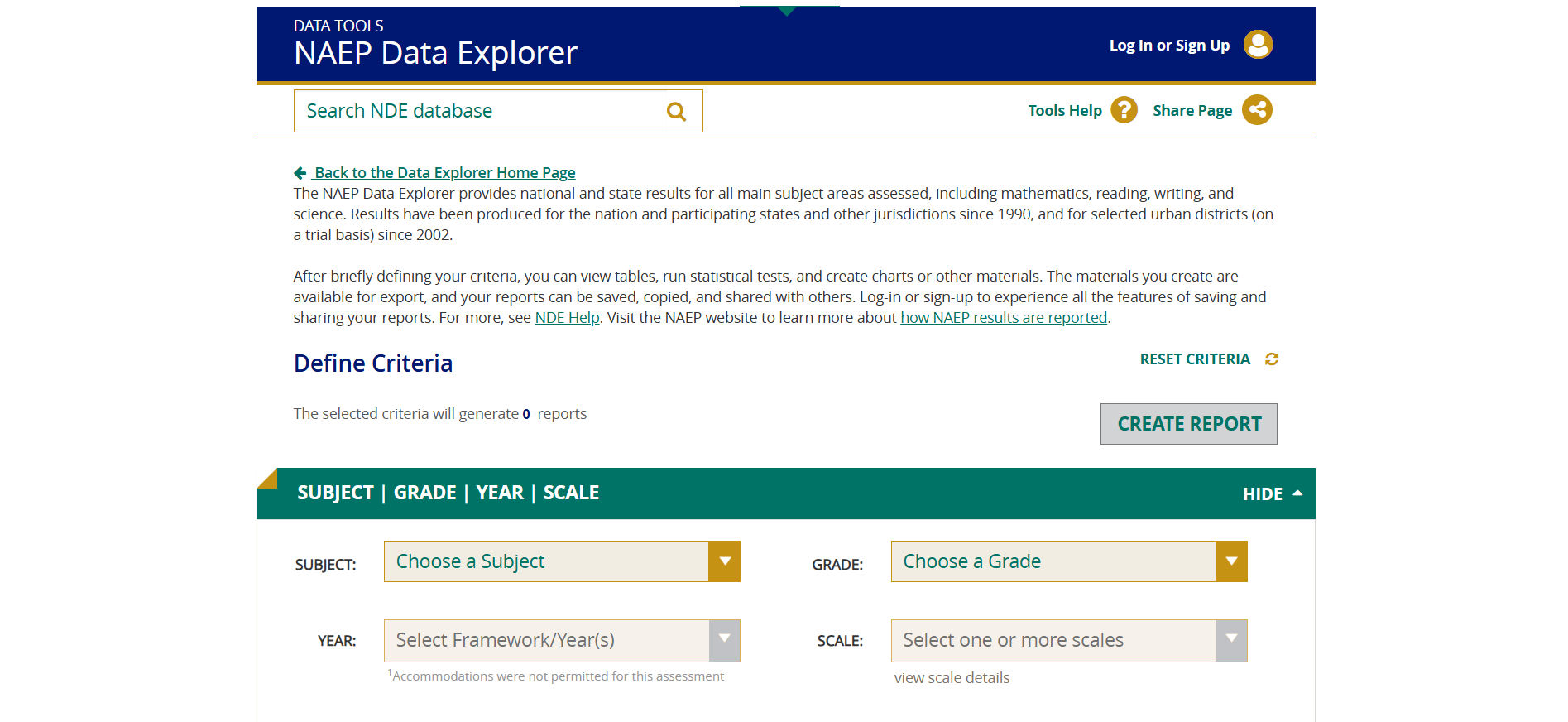1568x722 pixels.
Task: Click the SUBJECT: field label
Action: click(x=325, y=565)
